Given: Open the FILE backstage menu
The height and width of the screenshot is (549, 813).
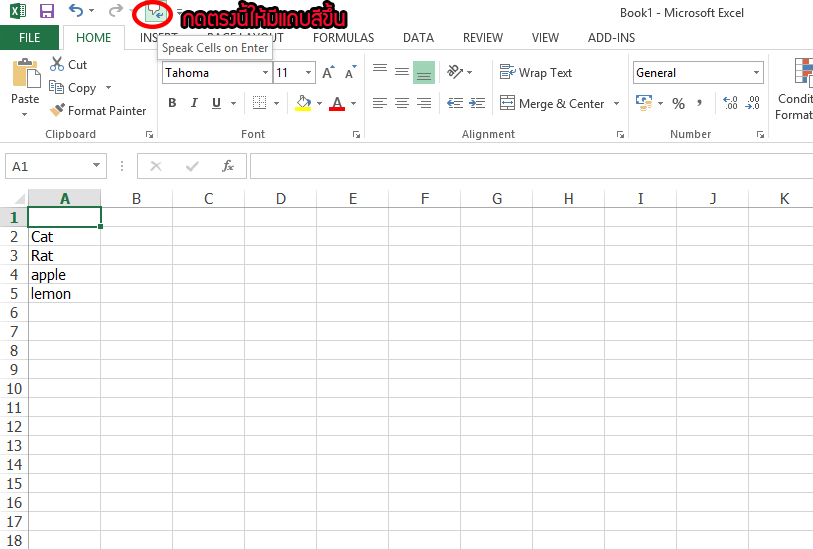Looking at the screenshot, I should click(30, 38).
